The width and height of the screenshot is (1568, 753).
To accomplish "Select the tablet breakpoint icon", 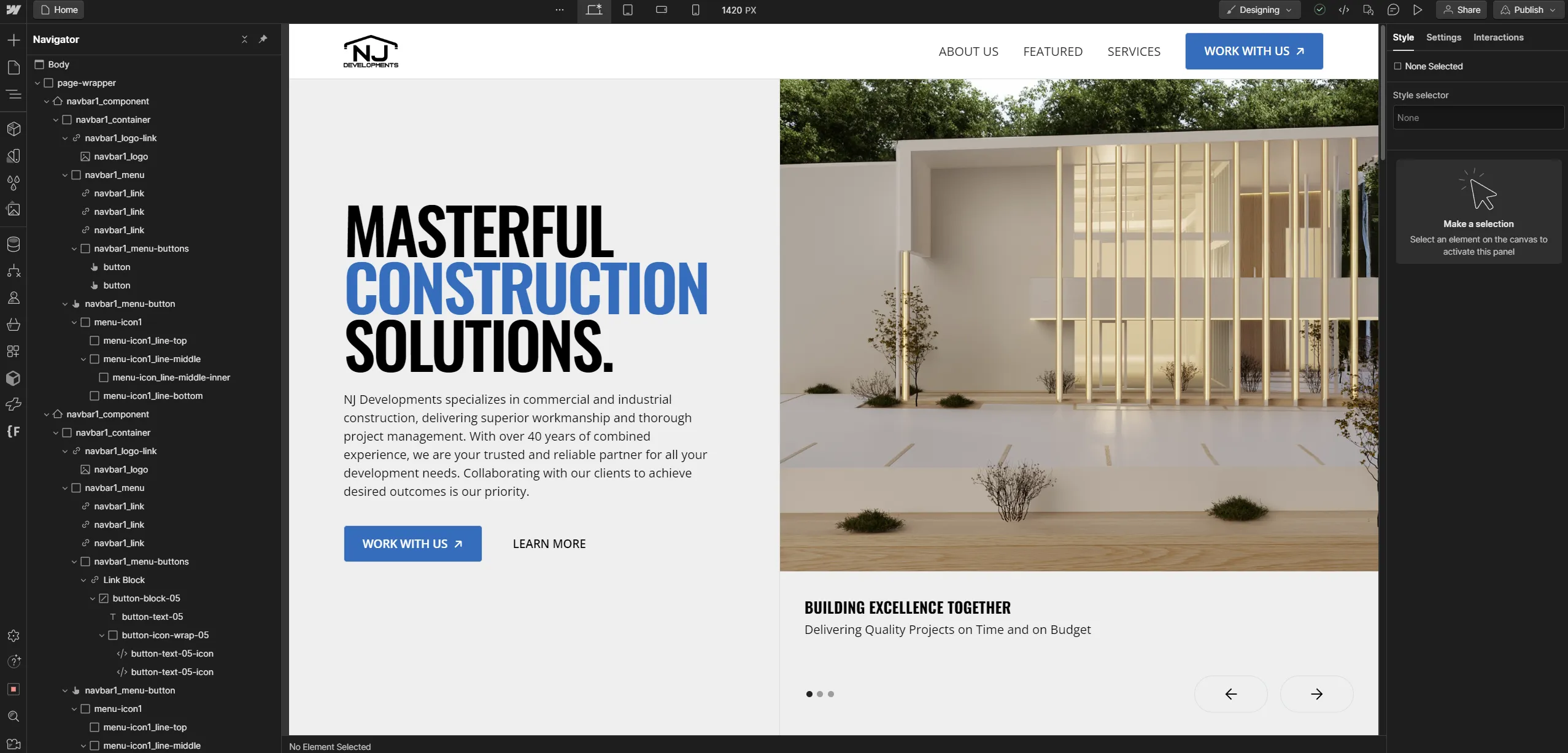I will click(627, 10).
